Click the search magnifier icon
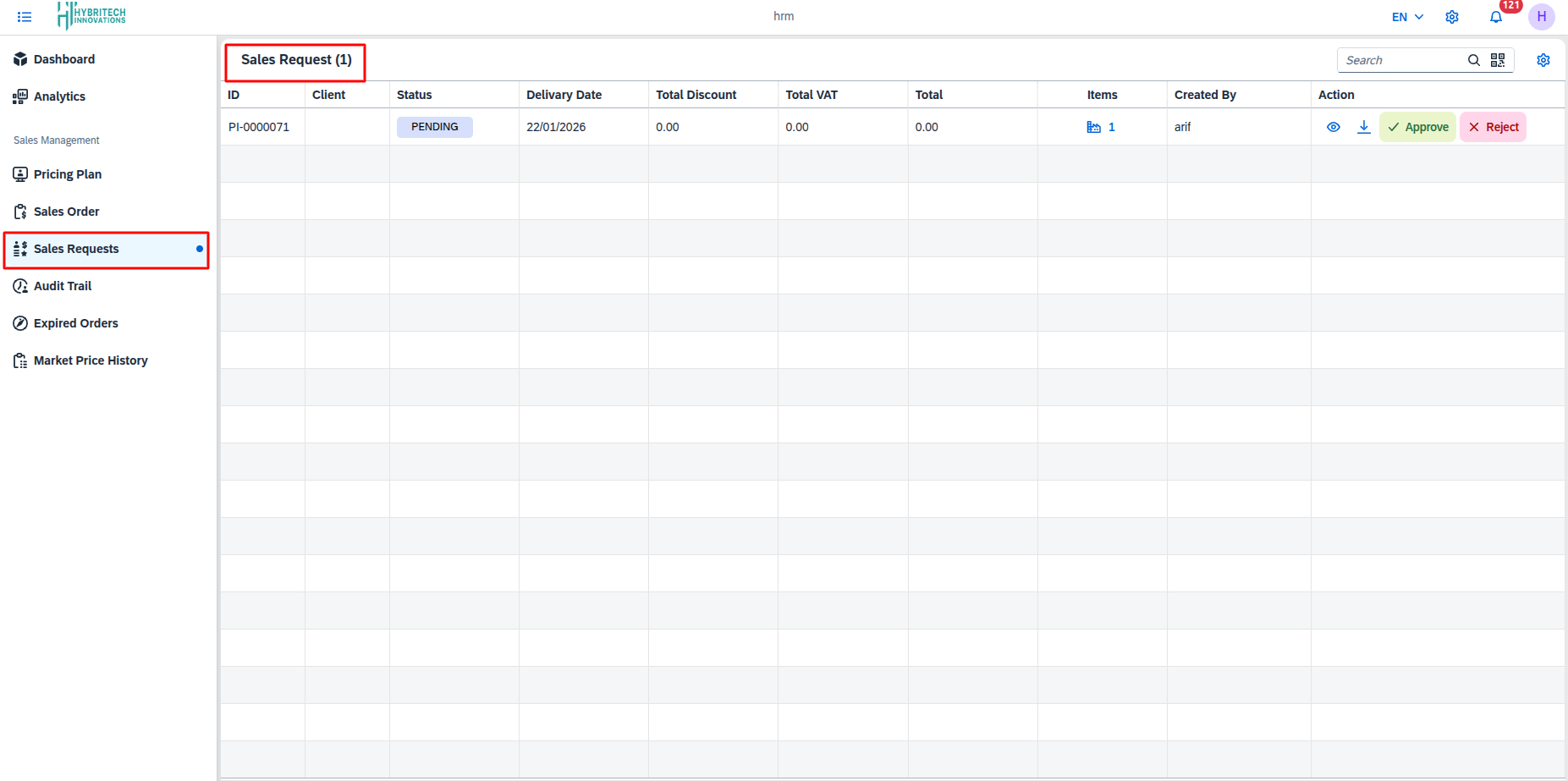The image size is (1568, 781). pos(1473,60)
